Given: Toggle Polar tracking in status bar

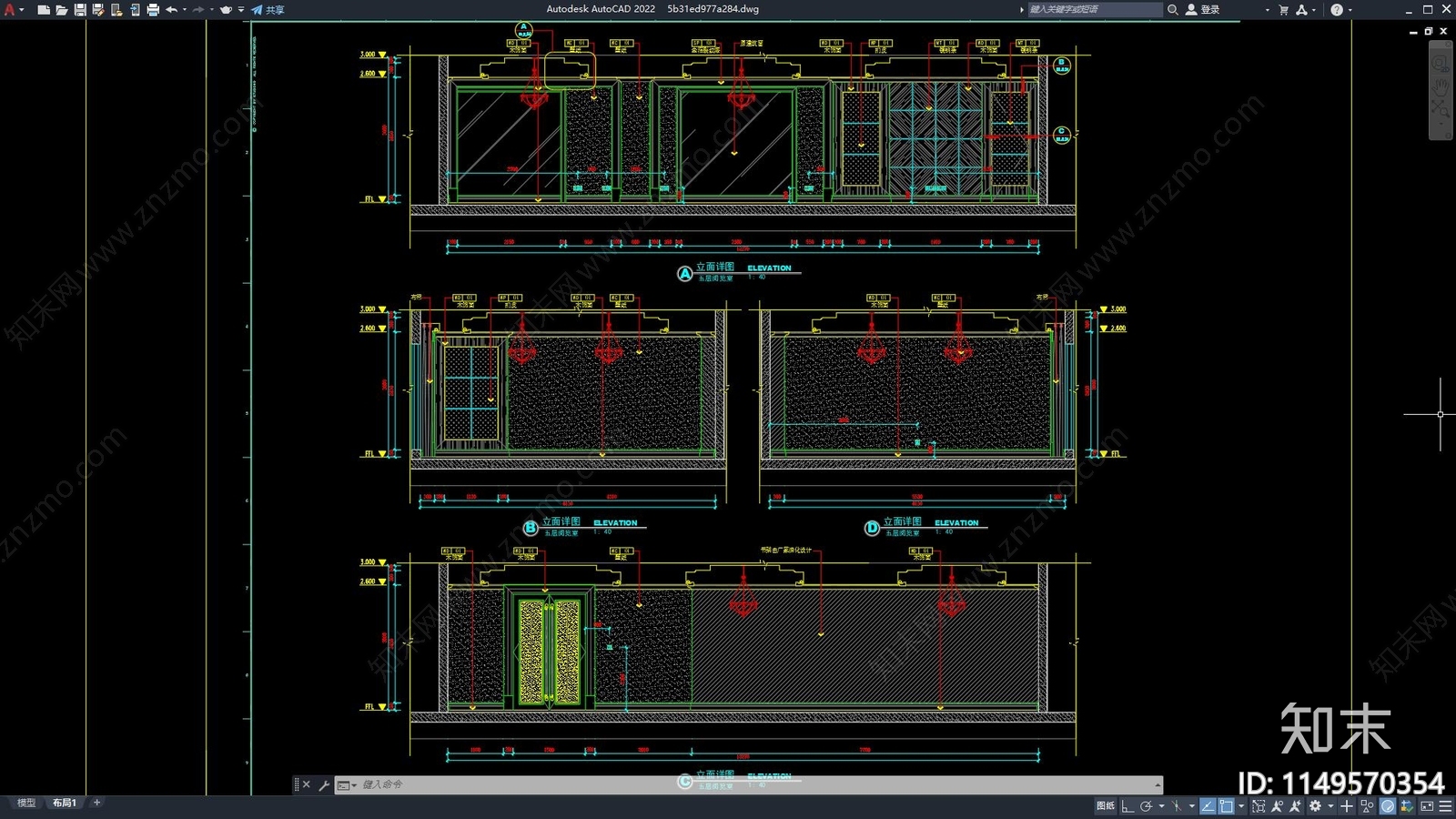Looking at the screenshot, I should 1147,806.
